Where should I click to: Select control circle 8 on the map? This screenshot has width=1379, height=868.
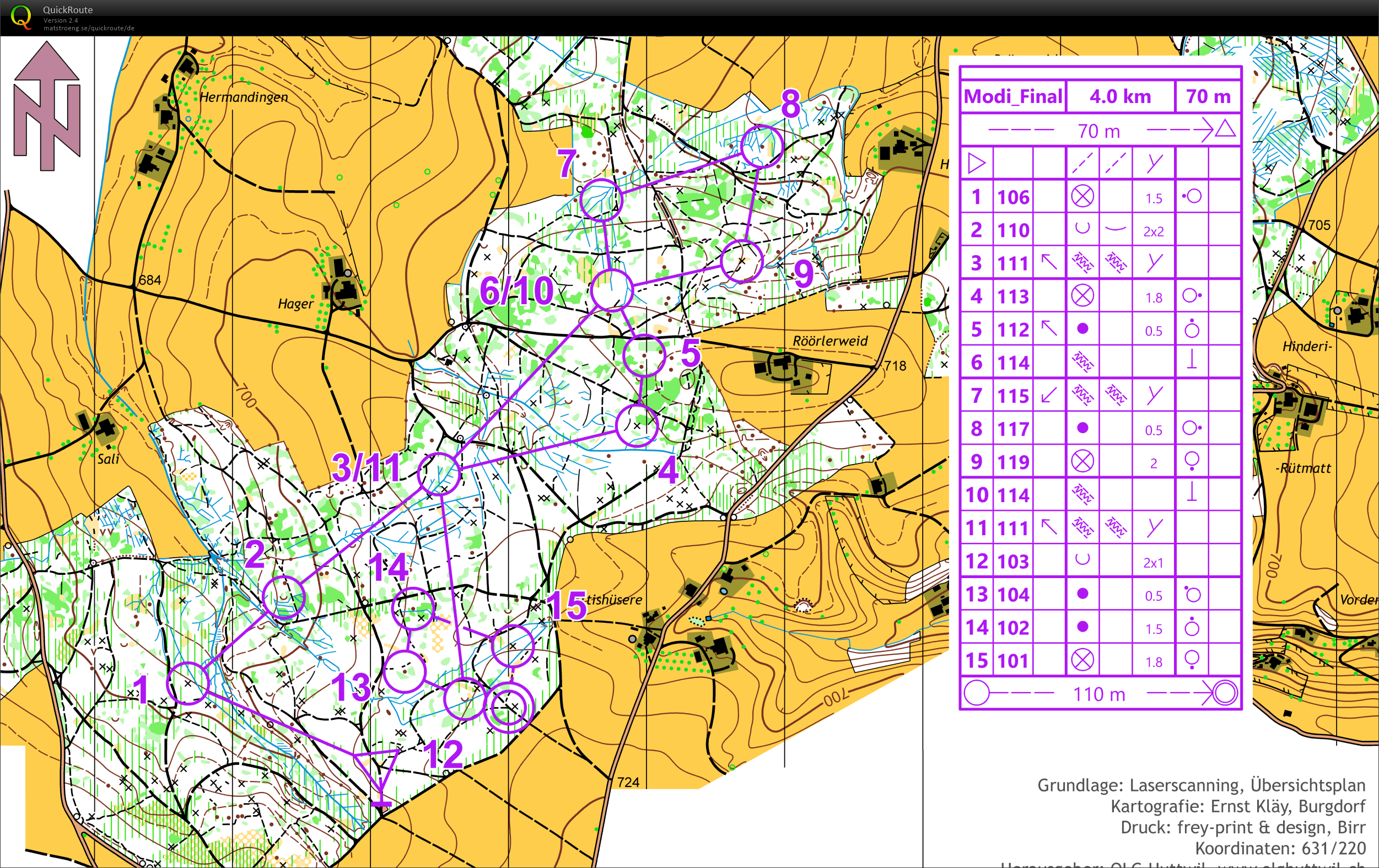click(x=761, y=147)
